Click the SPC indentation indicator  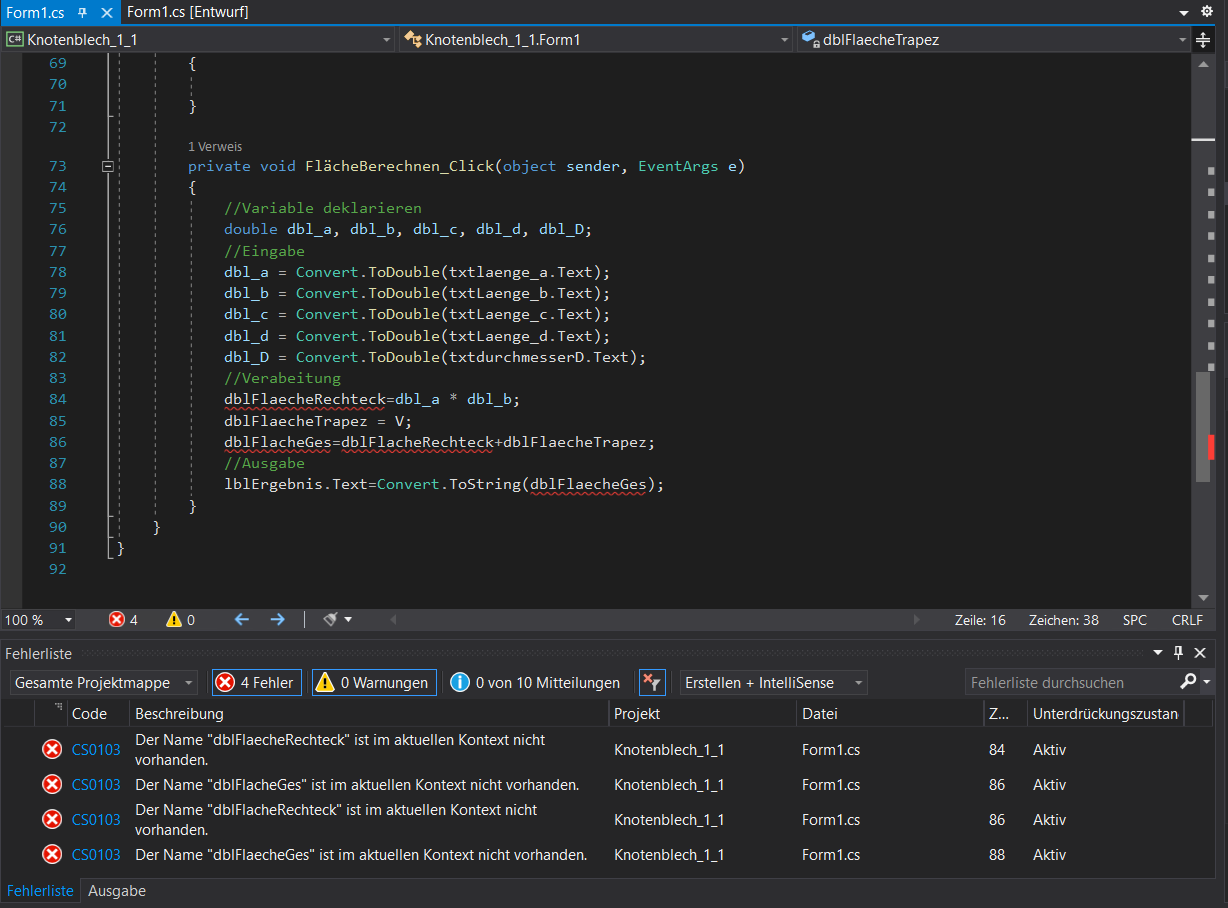[x=1135, y=620]
